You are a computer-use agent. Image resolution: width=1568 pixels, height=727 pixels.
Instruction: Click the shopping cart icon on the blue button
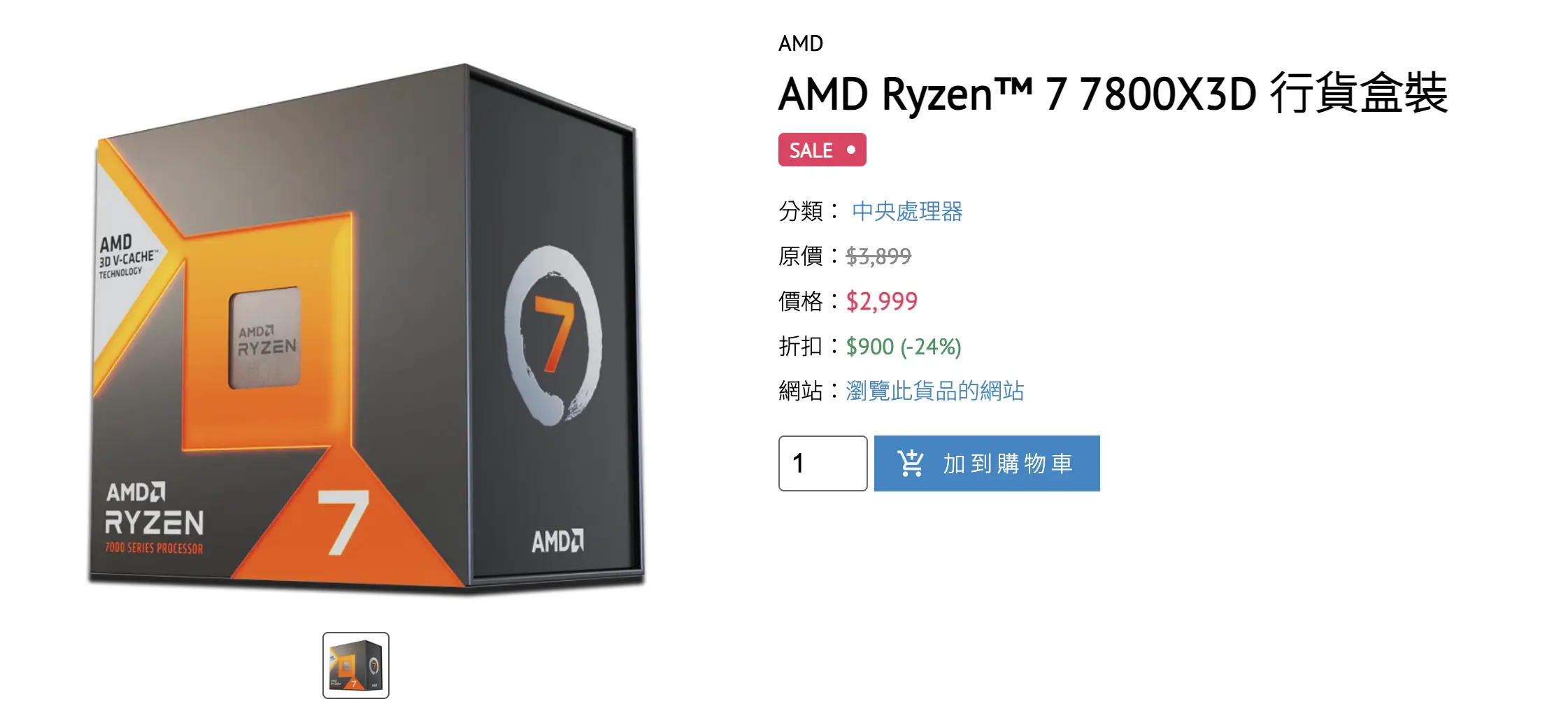pyautogui.click(x=911, y=463)
